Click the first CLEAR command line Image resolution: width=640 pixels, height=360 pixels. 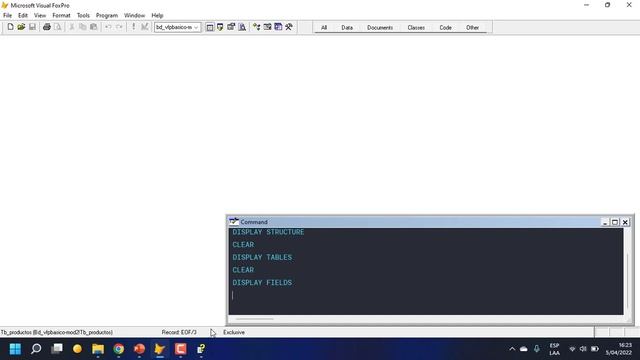[x=243, y=244]
